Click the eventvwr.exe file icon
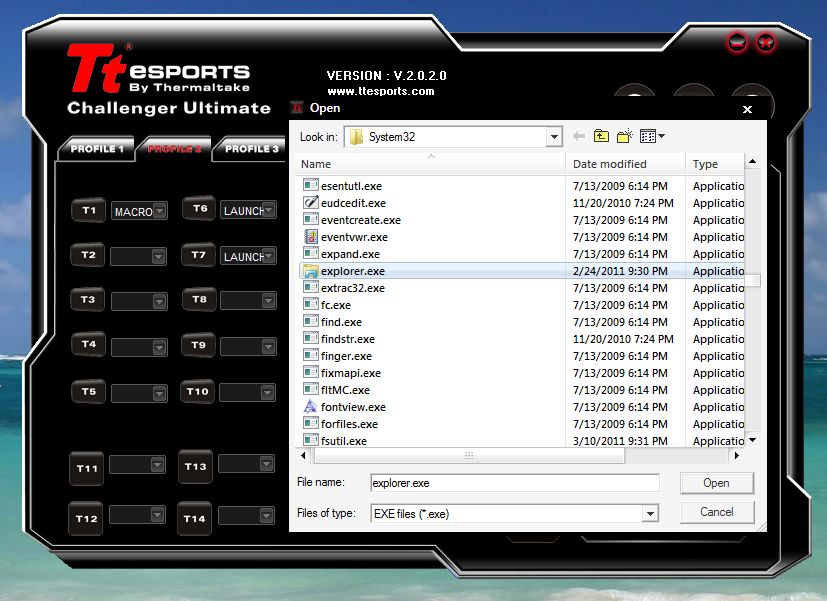 point(311,237)
